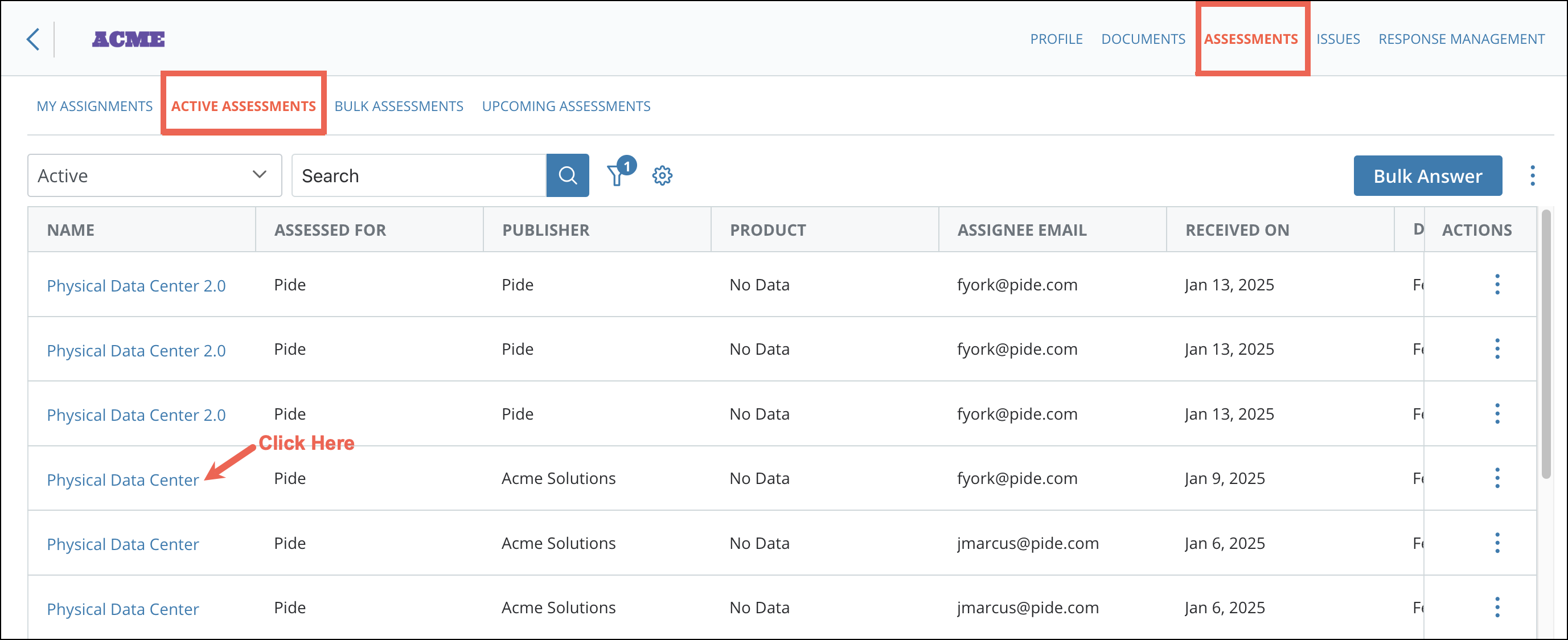This screenshot has height=640, width=1568.
Task: Open actions menu for the third Physical Data Center 2.0 row
Action: pyautogui.click(x=1497, y=413)
